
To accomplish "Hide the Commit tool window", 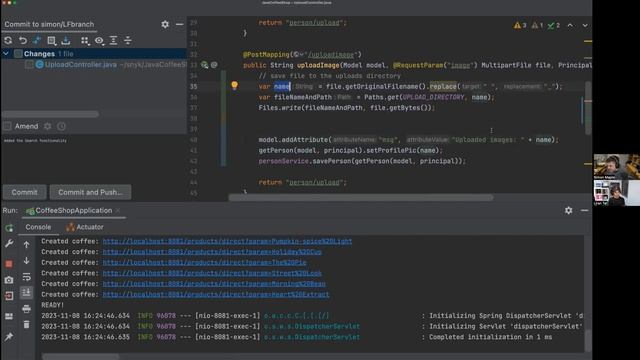I will (179, 24).
